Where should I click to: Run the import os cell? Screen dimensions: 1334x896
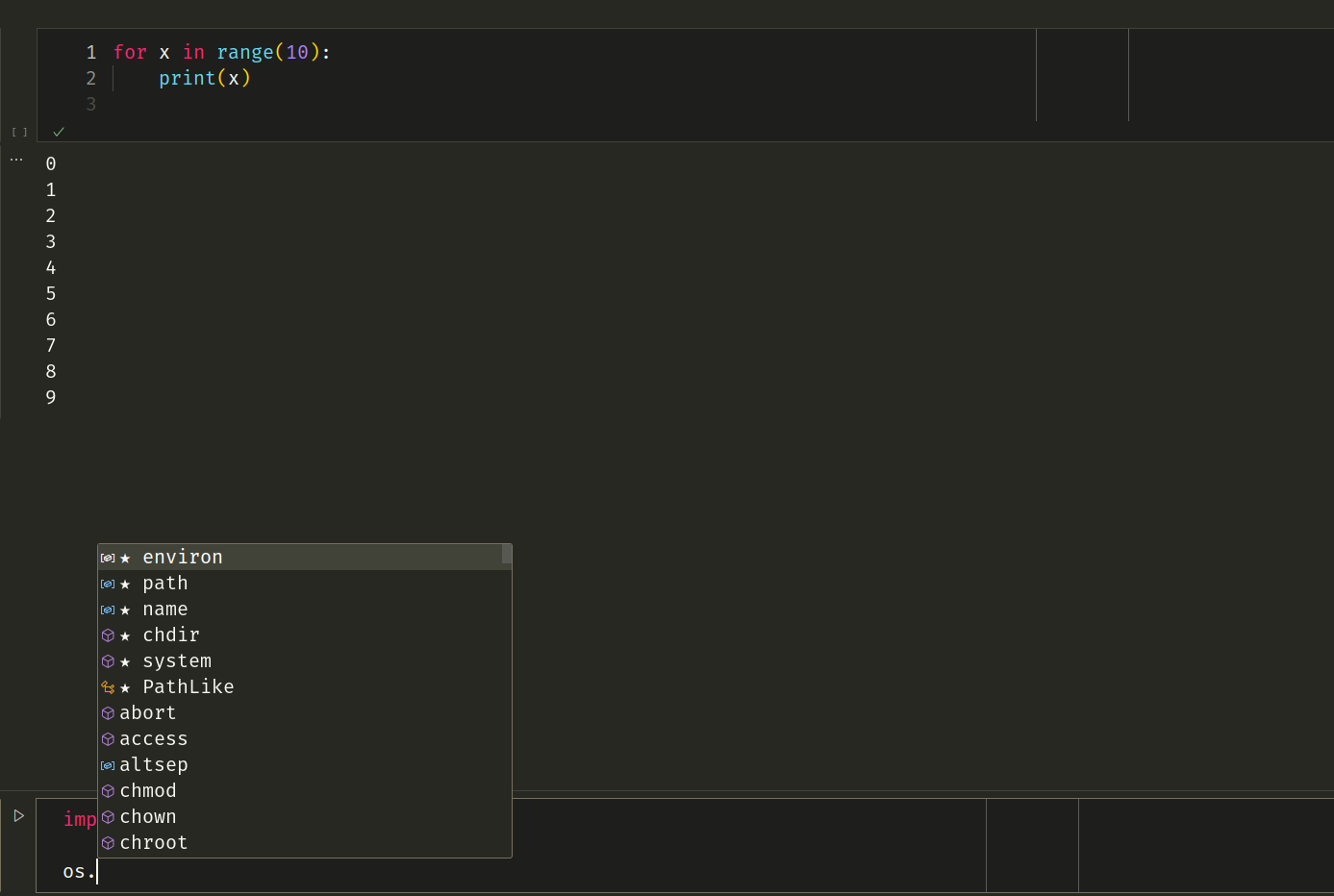tap(18, 815)
